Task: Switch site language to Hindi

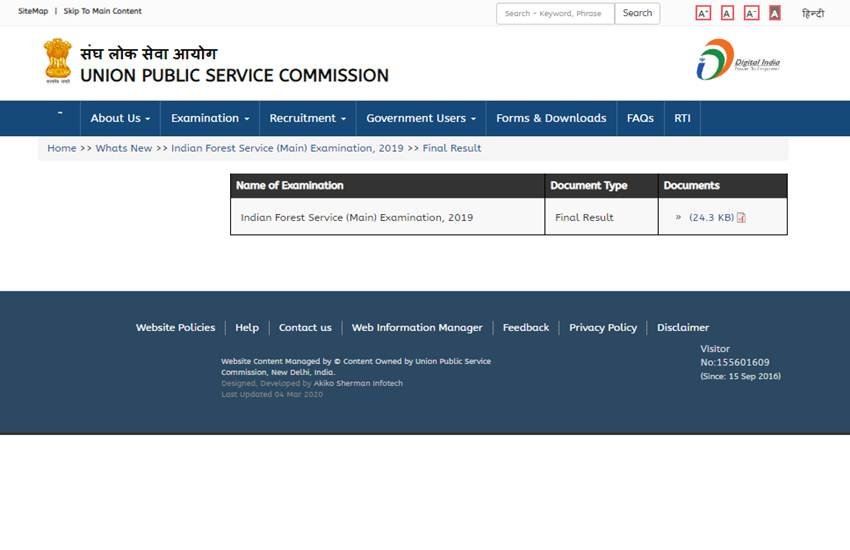Action: (813, 13)
